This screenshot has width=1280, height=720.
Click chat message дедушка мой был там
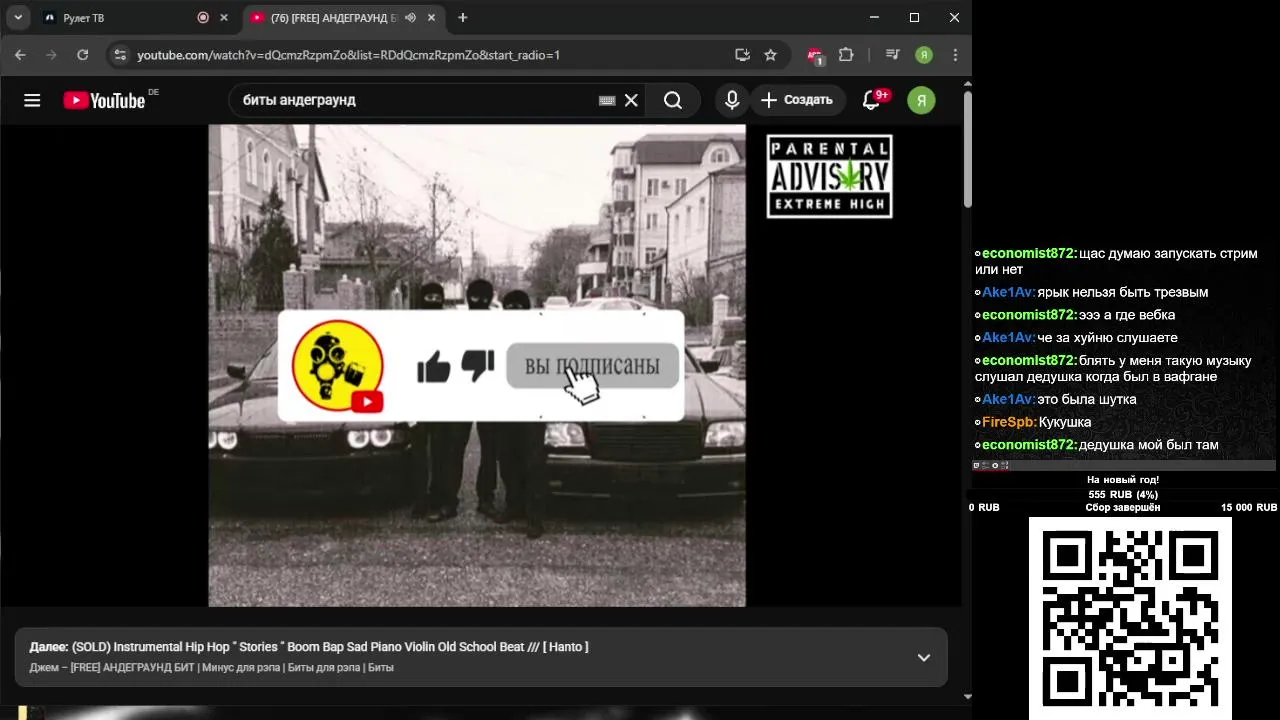pos(1149,445)
